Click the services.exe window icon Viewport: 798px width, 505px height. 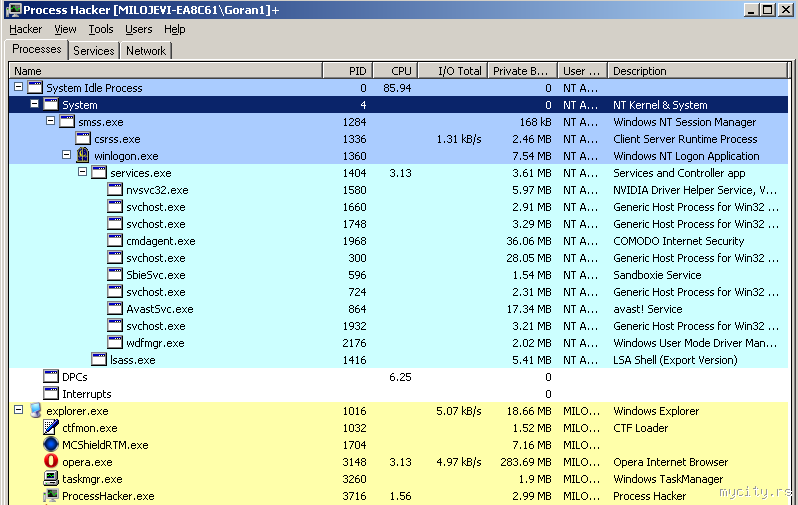tap(99, 173)
